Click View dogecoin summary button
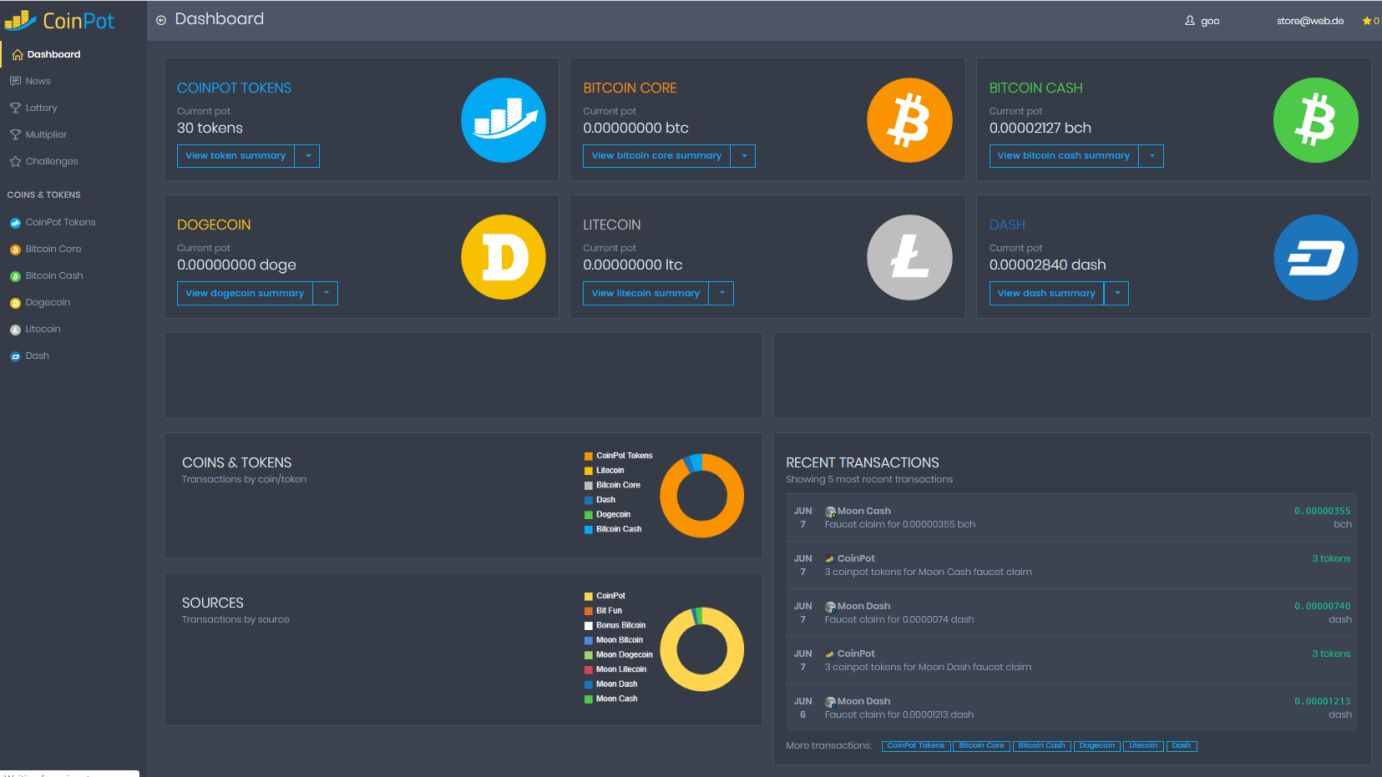The image size is (1382, 777). [x=245, y=293]
